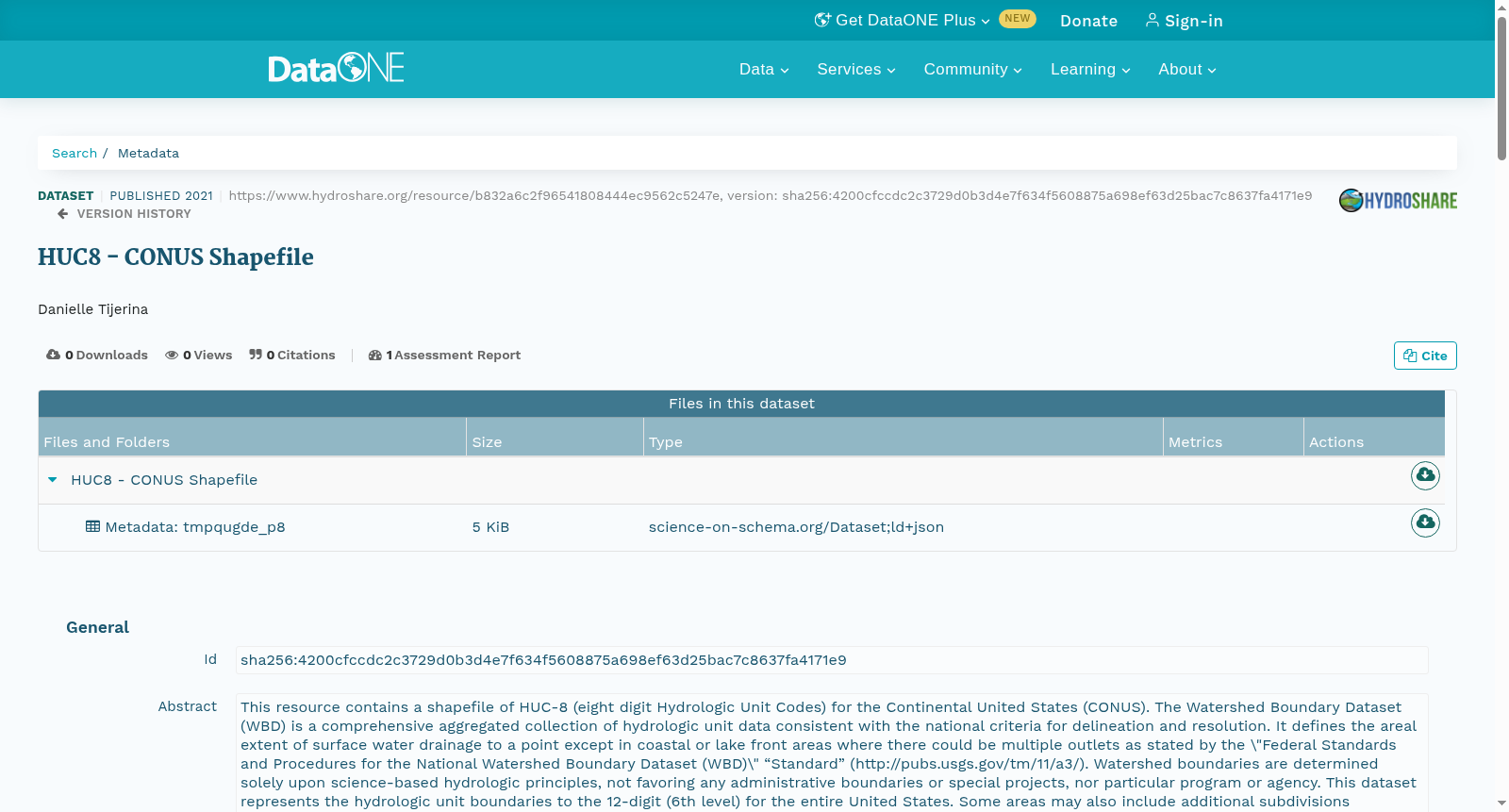Click the Sign-in person icon

tap(1152, 20)
